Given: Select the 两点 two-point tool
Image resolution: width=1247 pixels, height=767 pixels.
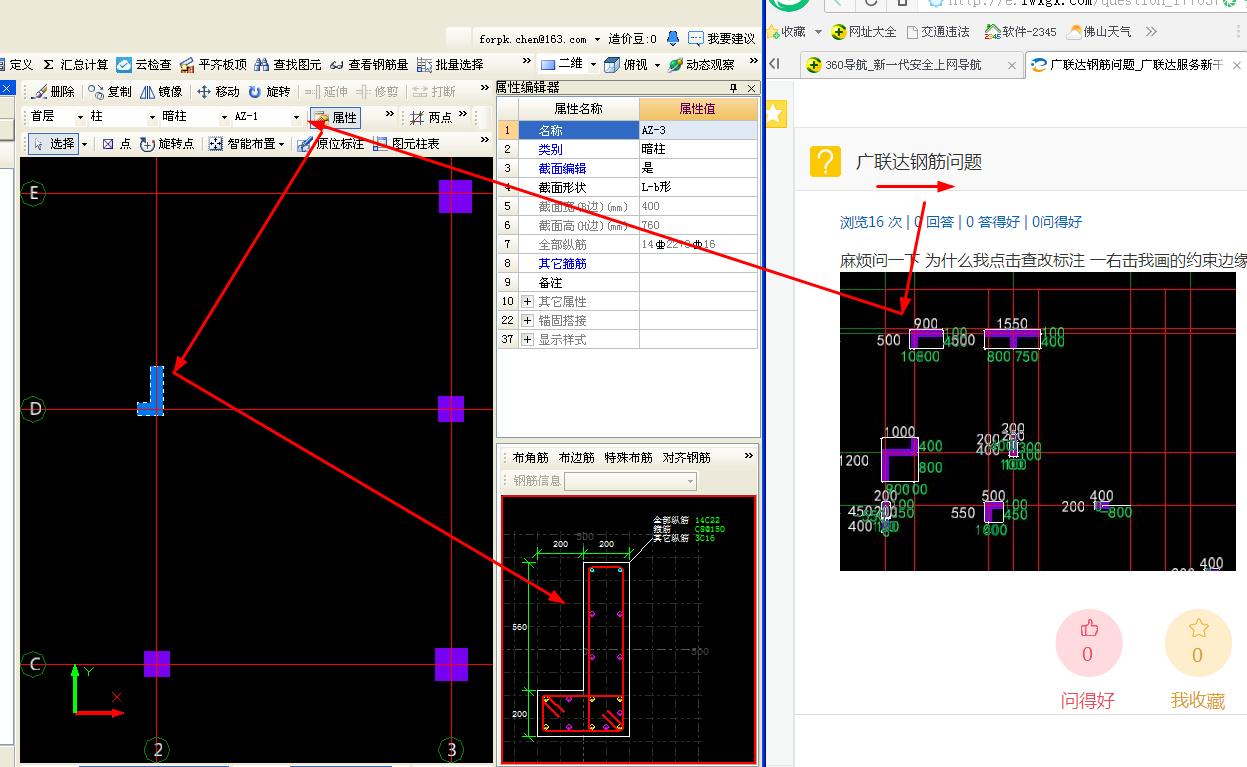Looking at the screenshot, I should pyautogui.click(x=431, y=118).
